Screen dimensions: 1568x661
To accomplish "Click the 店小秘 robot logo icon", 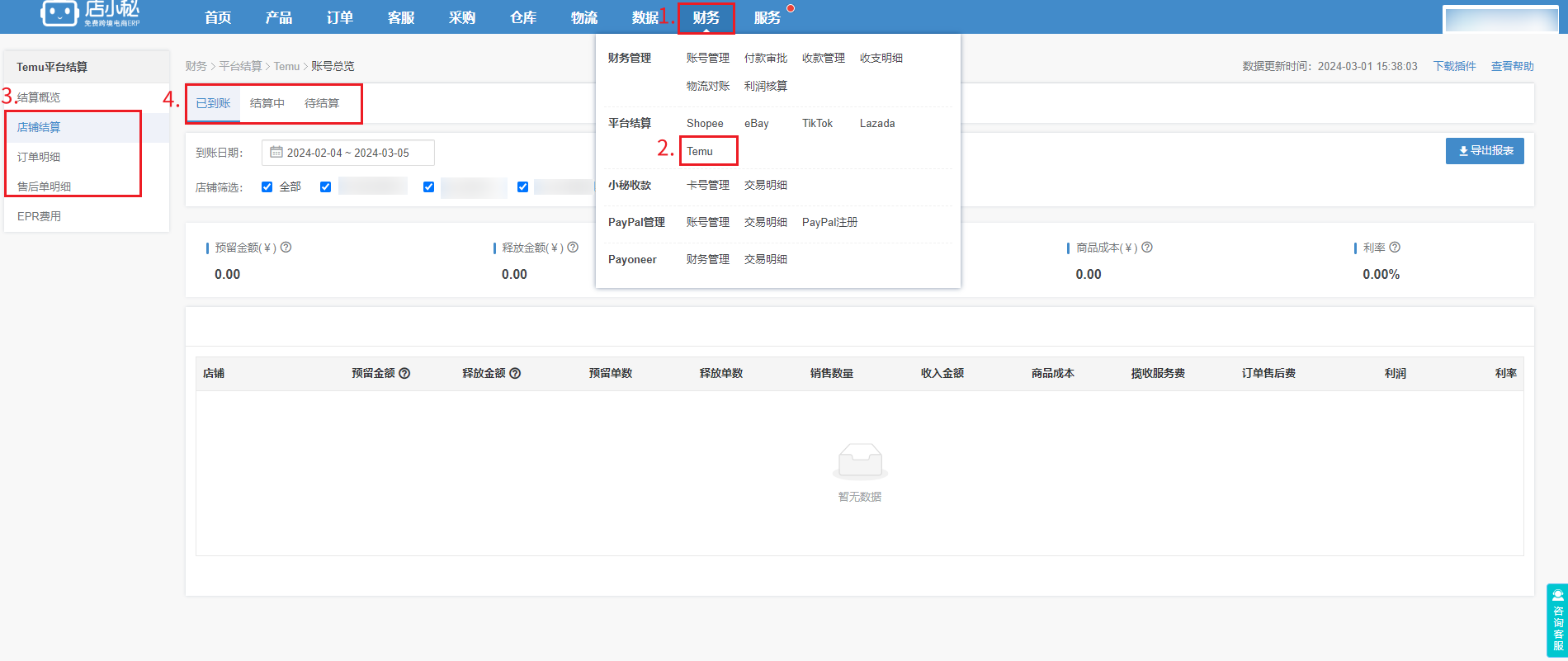I will [59, 13].
